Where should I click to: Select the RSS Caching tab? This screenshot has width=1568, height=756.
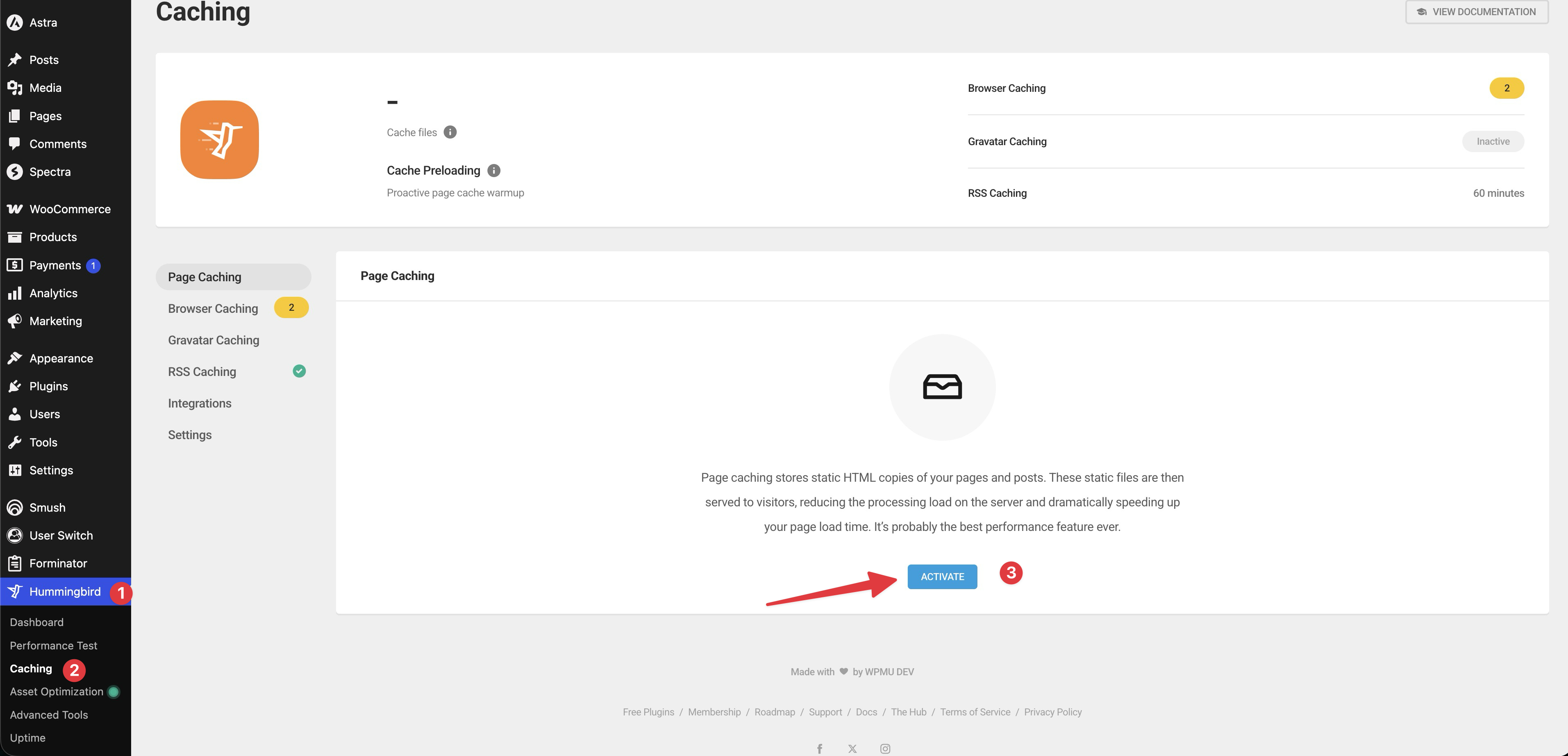click(202, 372)
